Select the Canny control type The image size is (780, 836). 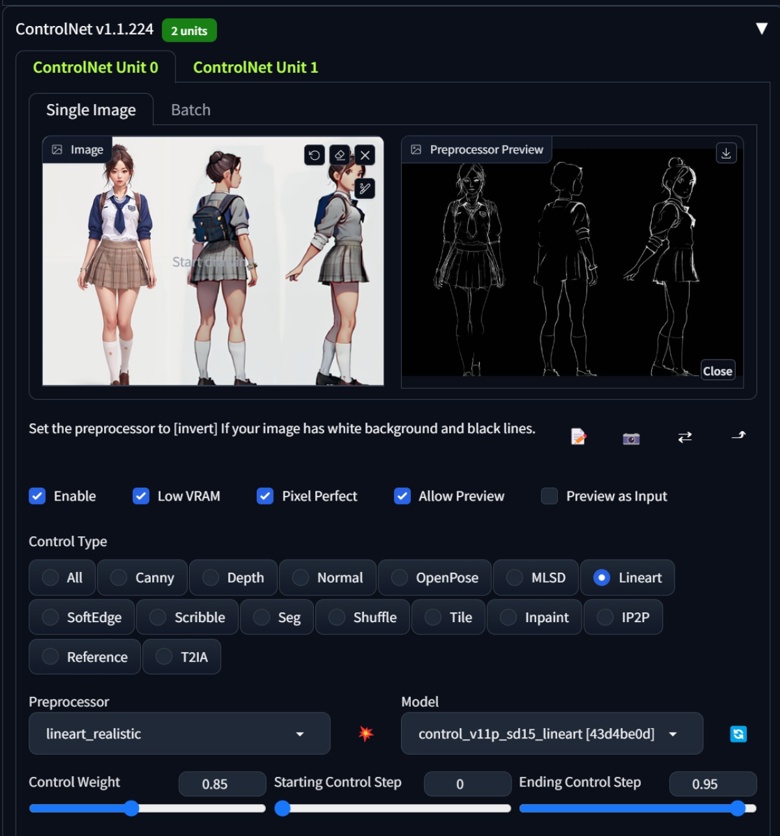coord(142,577)
